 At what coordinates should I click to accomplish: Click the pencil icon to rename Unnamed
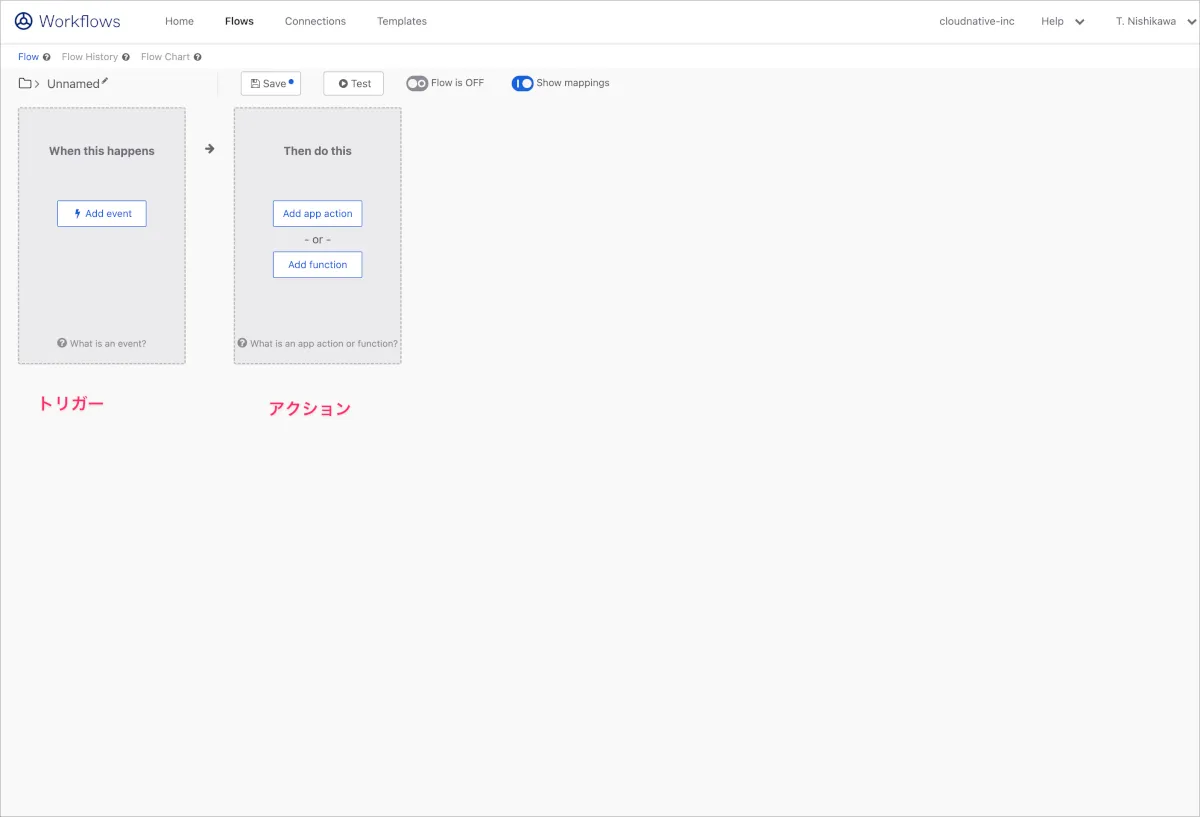click(105, 81)
